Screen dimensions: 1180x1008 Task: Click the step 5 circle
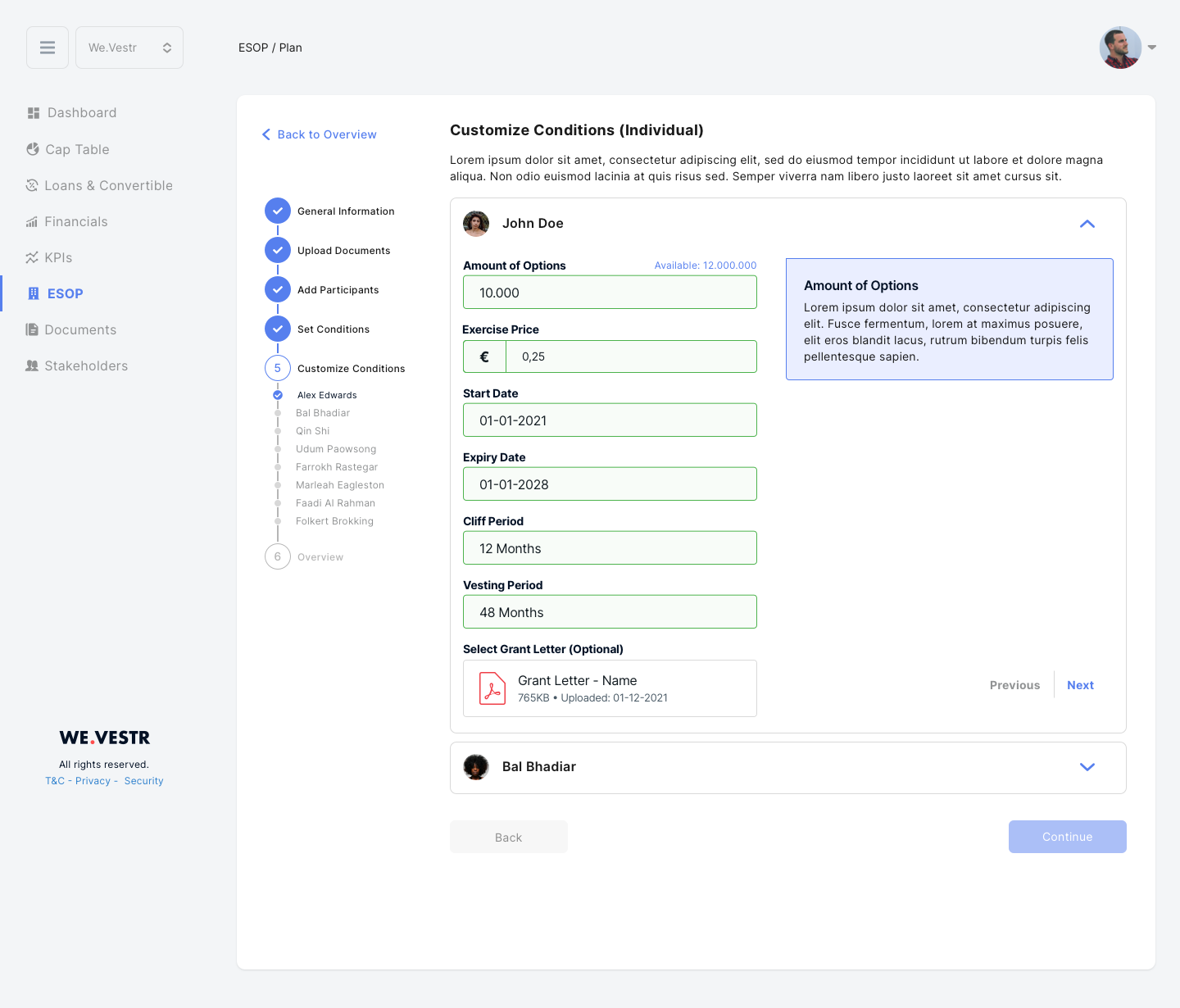click(x=278, y=368)
